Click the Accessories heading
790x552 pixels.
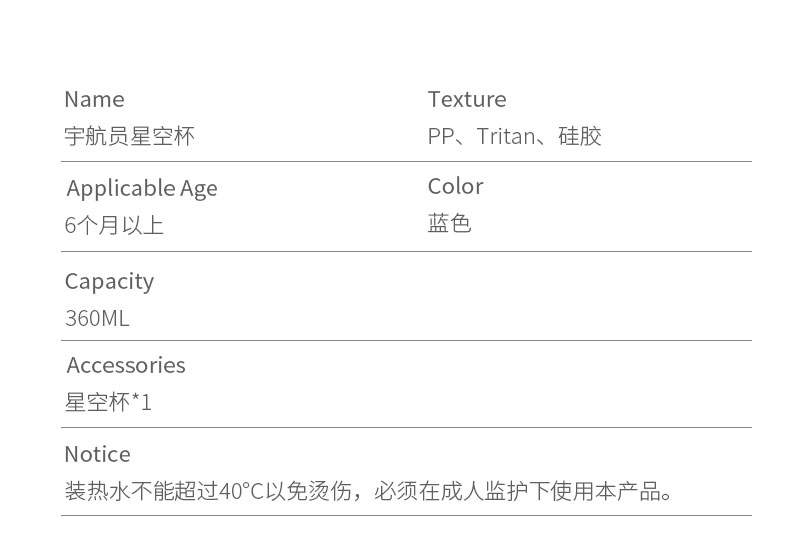(126, 365)
